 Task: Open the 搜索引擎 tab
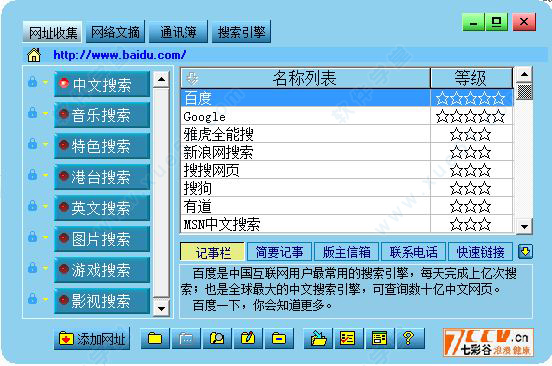pos(241,32)
